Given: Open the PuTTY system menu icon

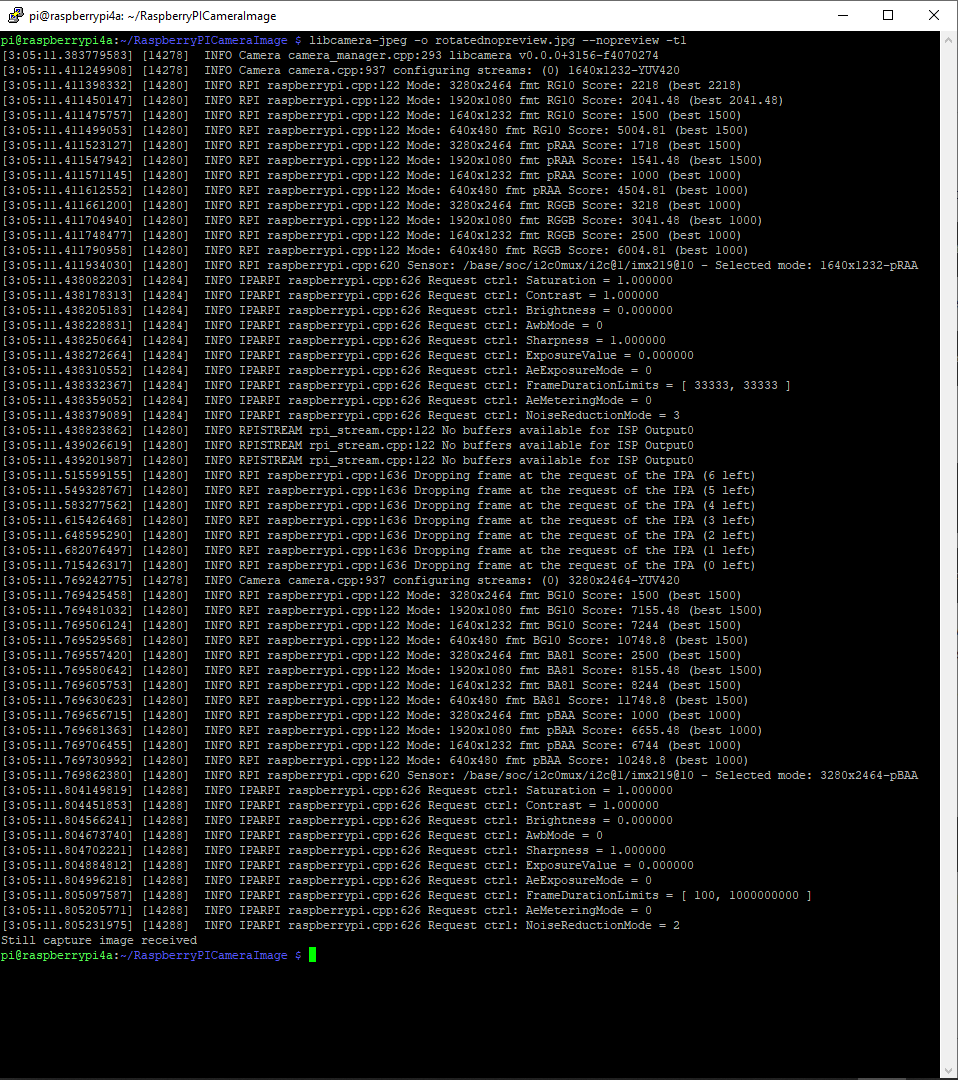Looking at the screenshot, I should pos(14,16).
